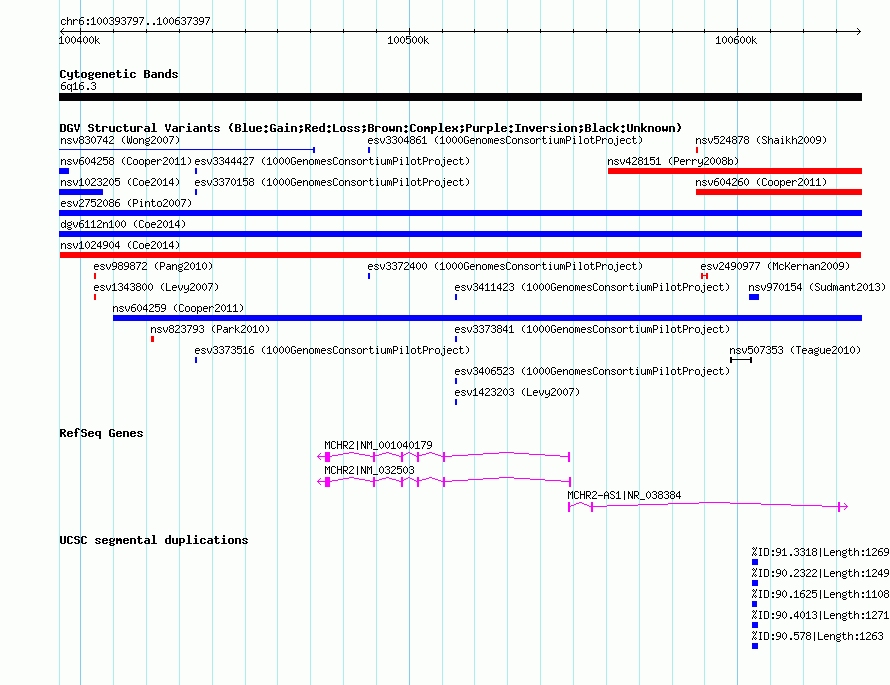Click the RefSeq Genes track title
890x685 pixels.
(101, 433)
